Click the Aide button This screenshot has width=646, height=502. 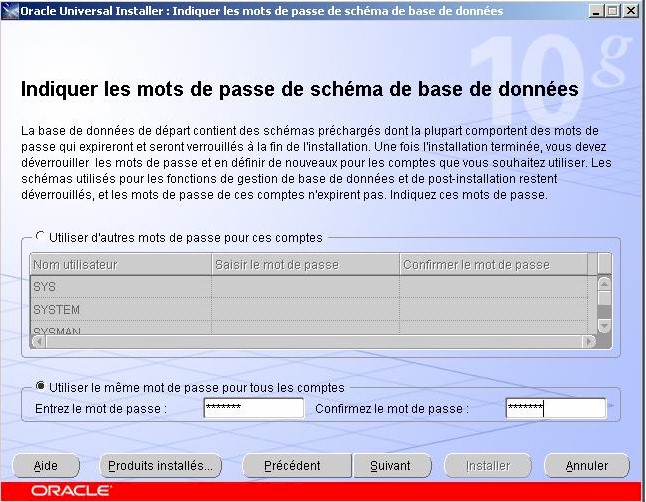tap(46, 466)
